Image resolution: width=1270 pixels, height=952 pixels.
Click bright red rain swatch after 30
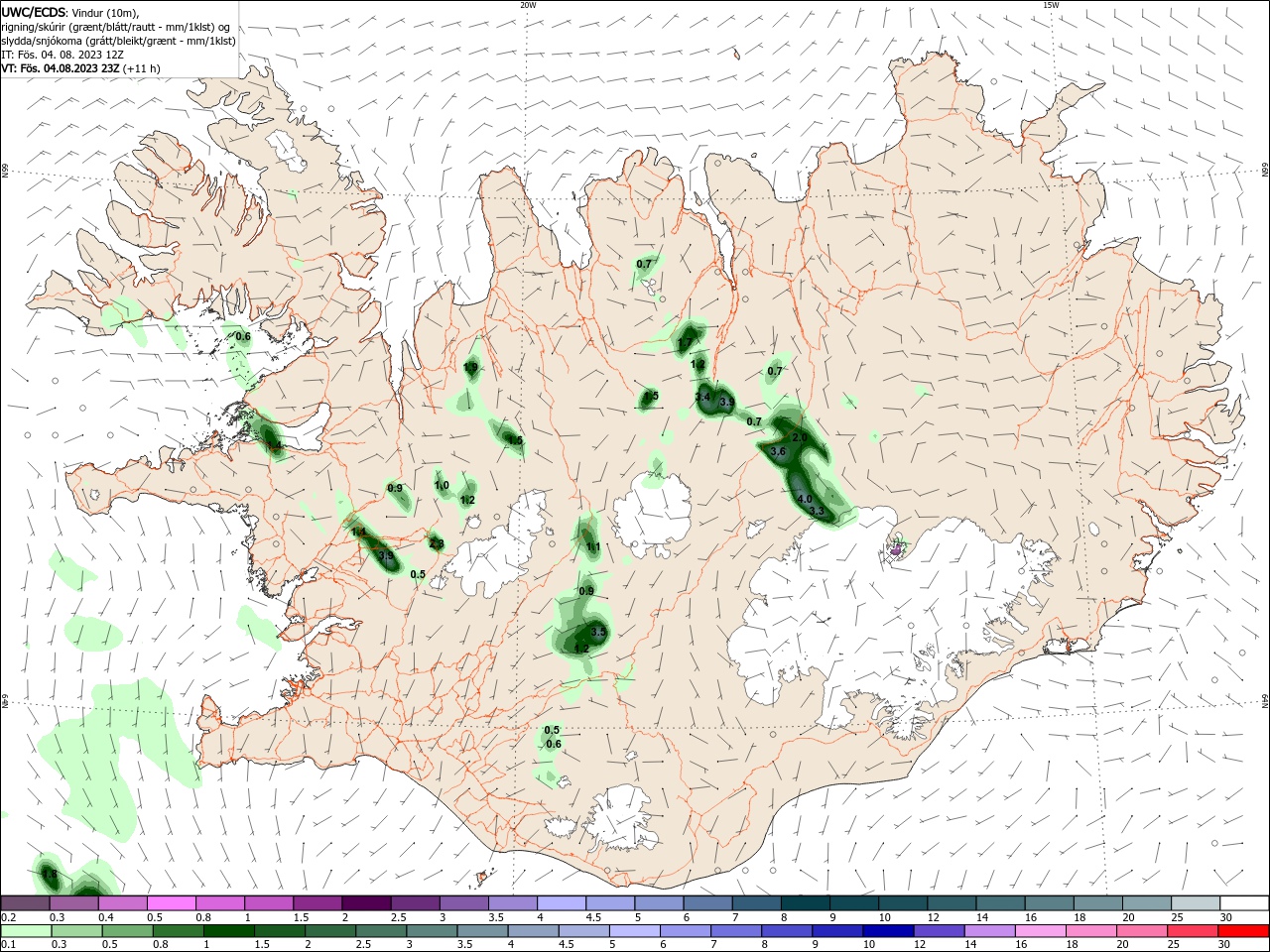point(1242,931)
